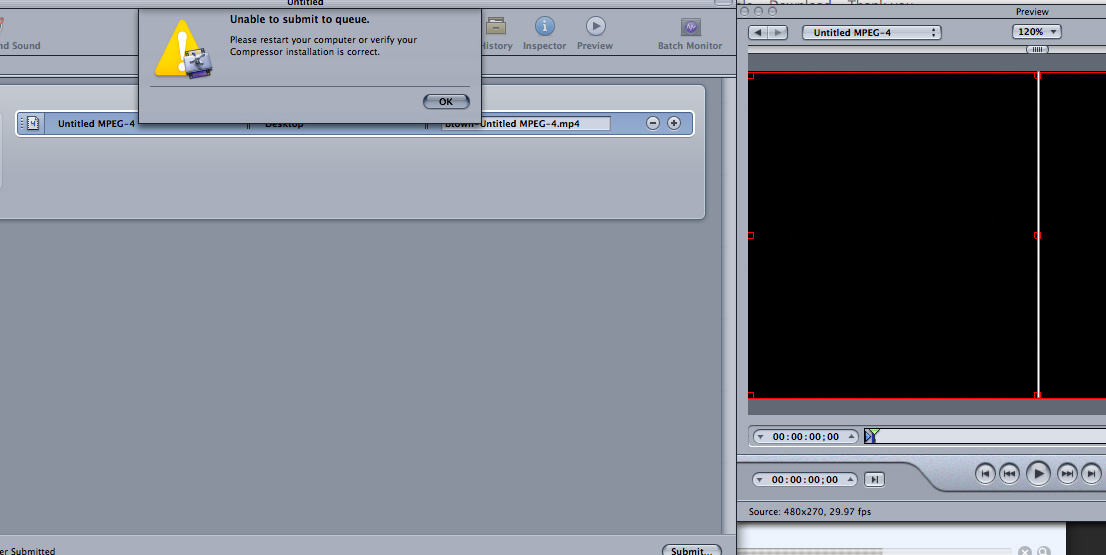This screenshot has height=555, width=1106.
Task: Click the set-marker button beside lower timecode
Action: pyautogui.click(x=875, y=480)
